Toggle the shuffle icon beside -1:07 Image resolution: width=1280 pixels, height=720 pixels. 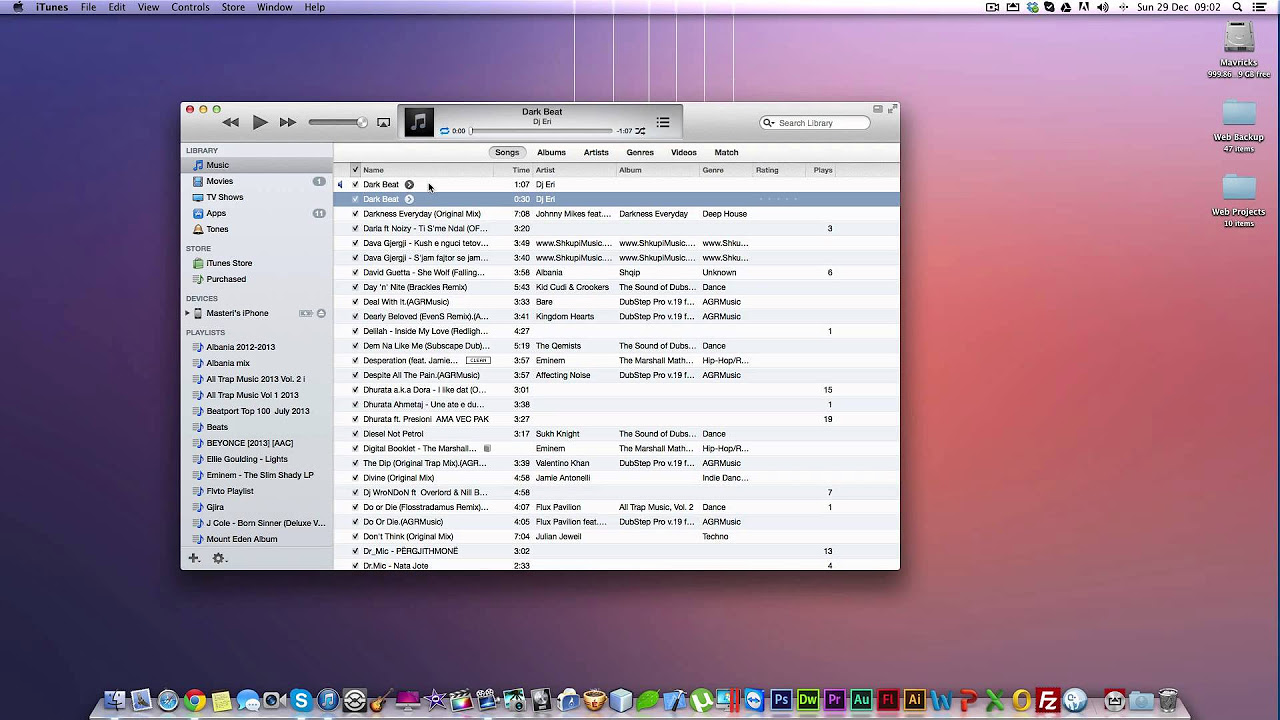(640, 131)
